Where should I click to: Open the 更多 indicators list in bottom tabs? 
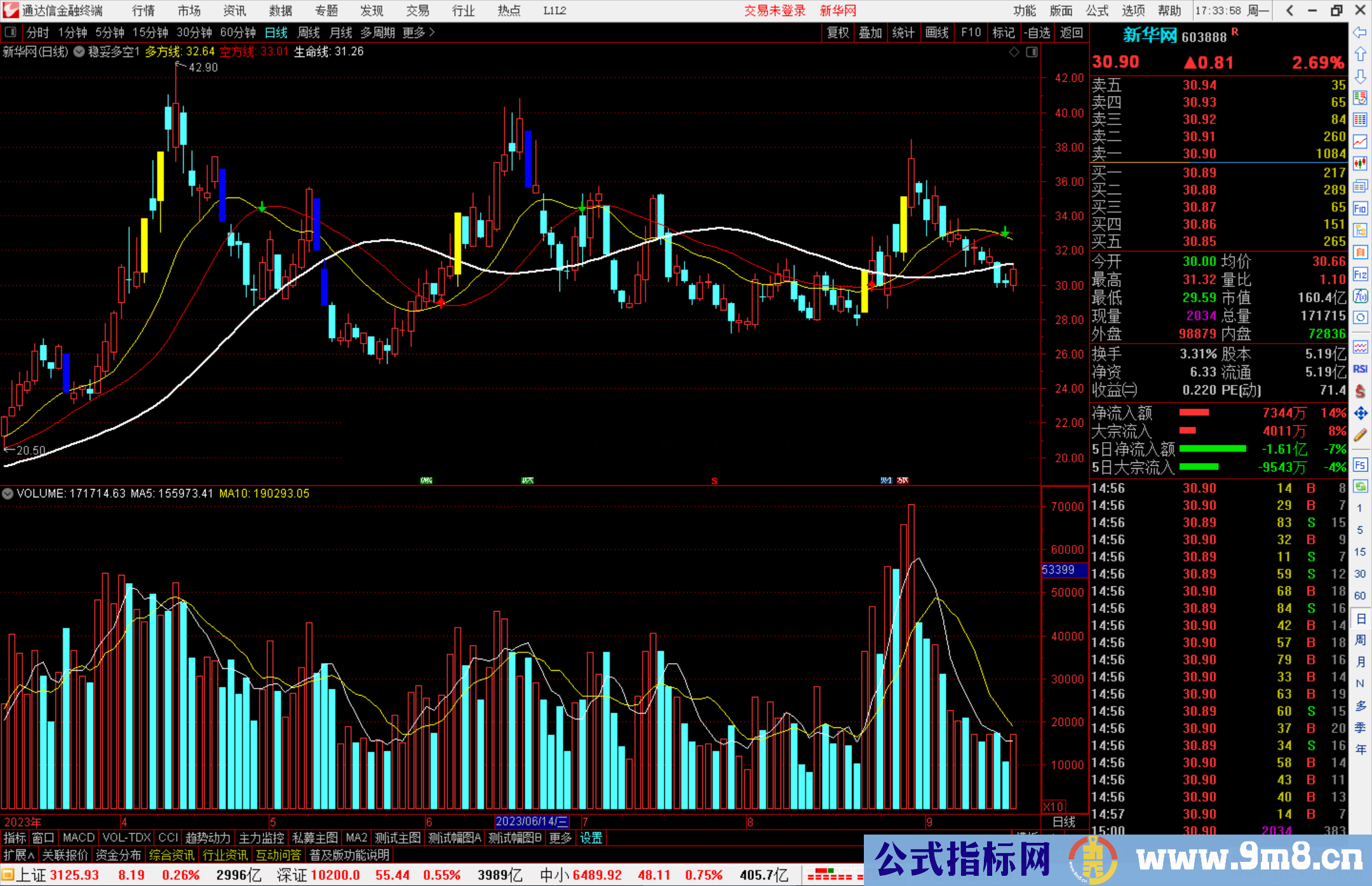pos(560,838)
